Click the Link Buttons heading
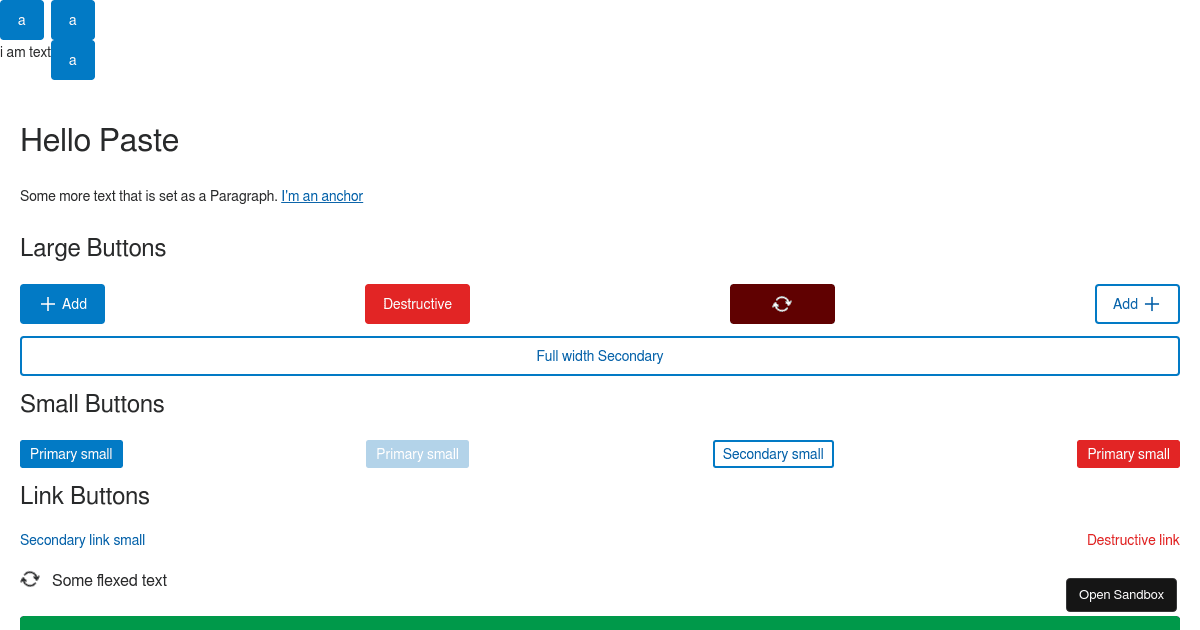Screen dimensions: 1200x630 (85, 496)
